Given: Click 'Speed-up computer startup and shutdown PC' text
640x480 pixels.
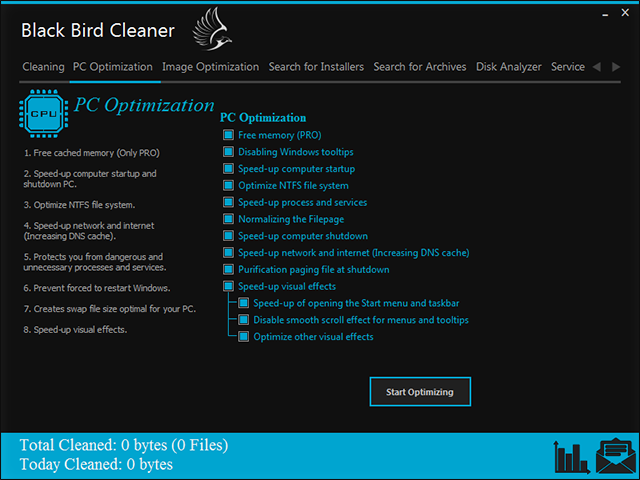Looking at the screenshot, I should pyautogui.click(x=90, y=179).
